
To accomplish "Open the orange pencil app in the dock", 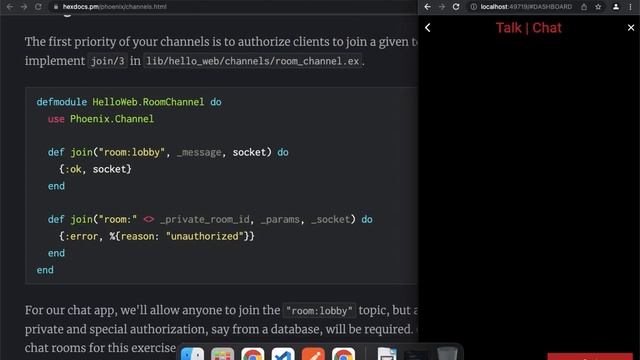I will (313, 354).
